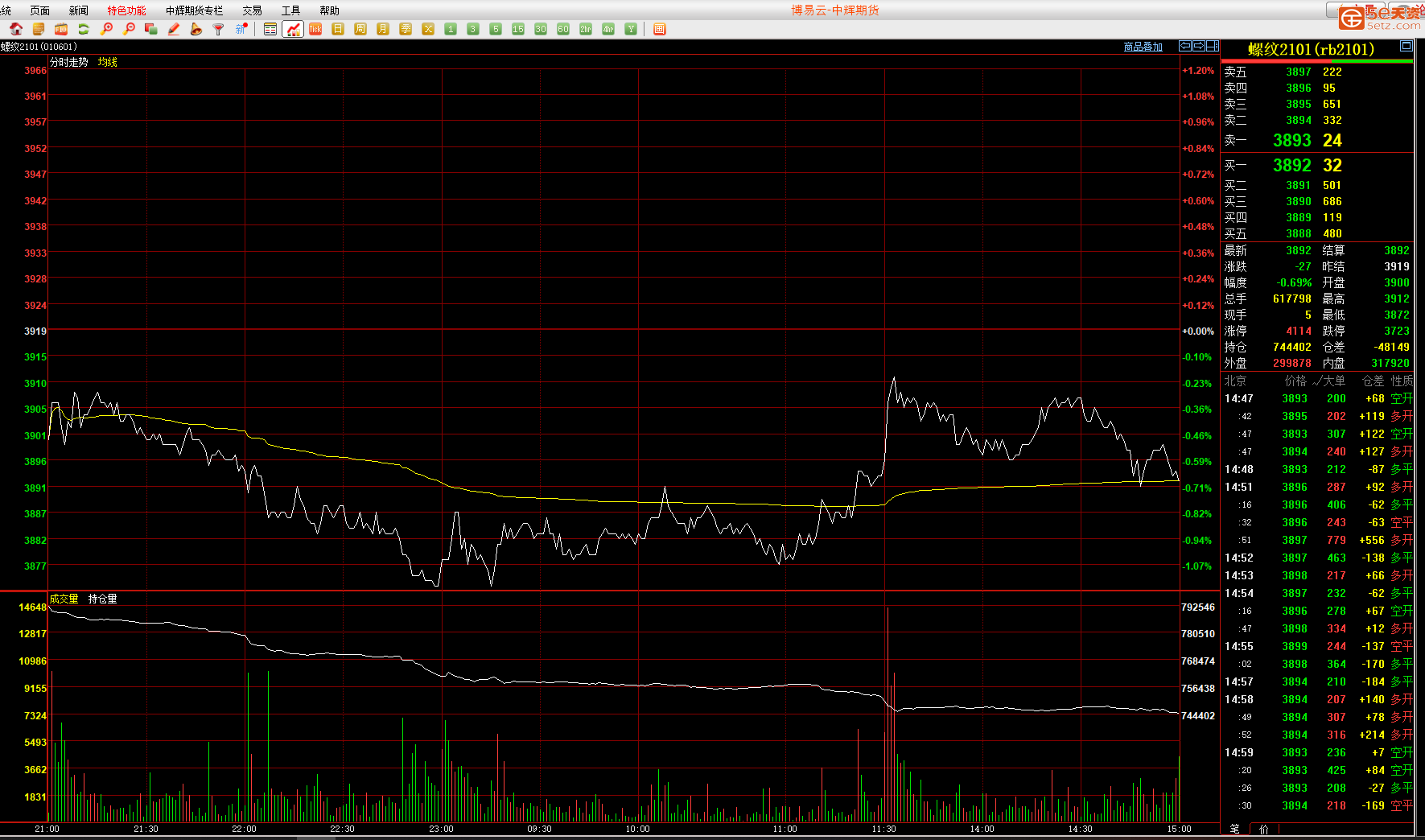
Task: Click the alert bell icon
Action: click(x=196, y=29)
